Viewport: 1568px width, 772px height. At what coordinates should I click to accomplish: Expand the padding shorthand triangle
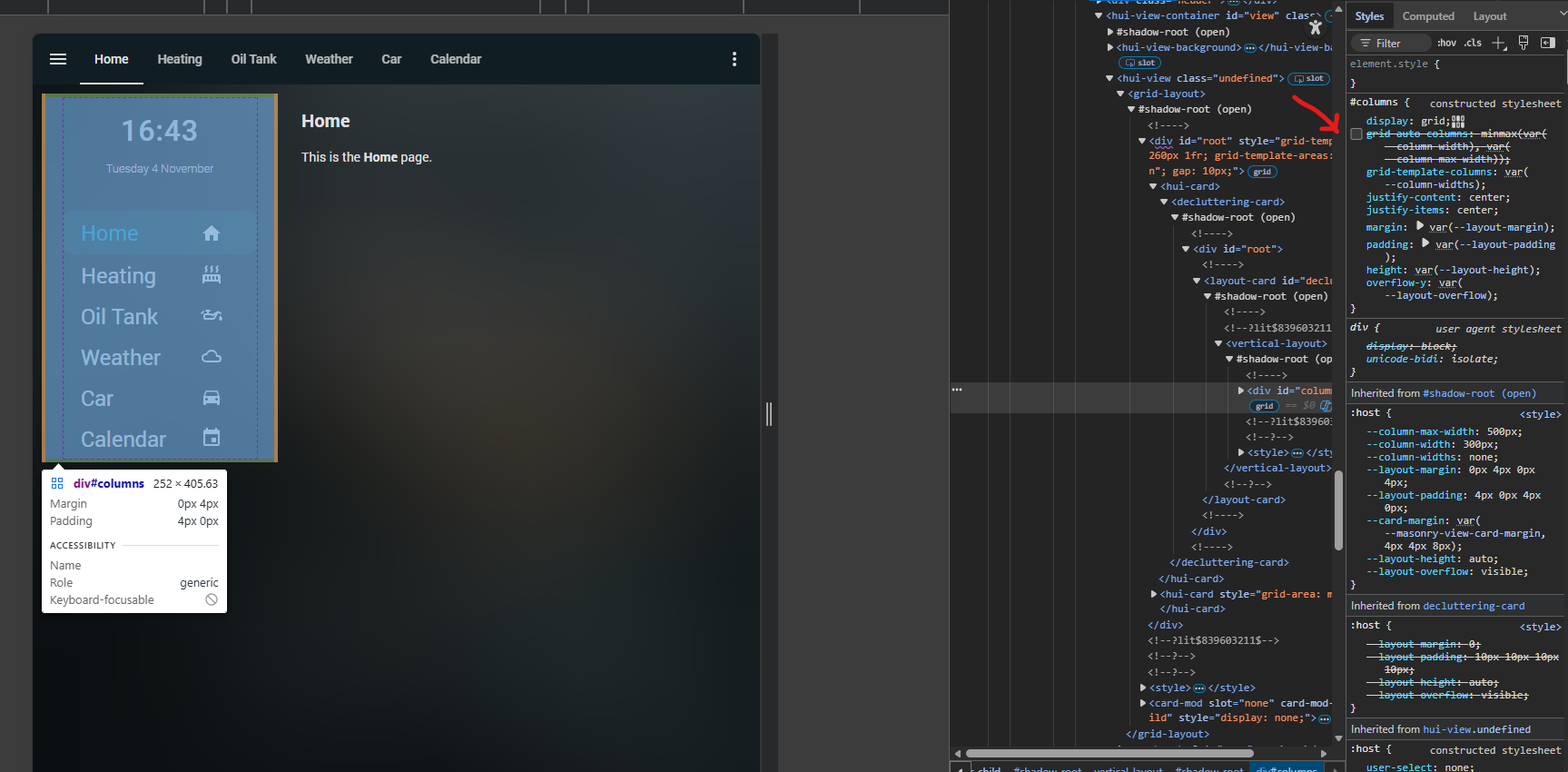coord(1426,243)
